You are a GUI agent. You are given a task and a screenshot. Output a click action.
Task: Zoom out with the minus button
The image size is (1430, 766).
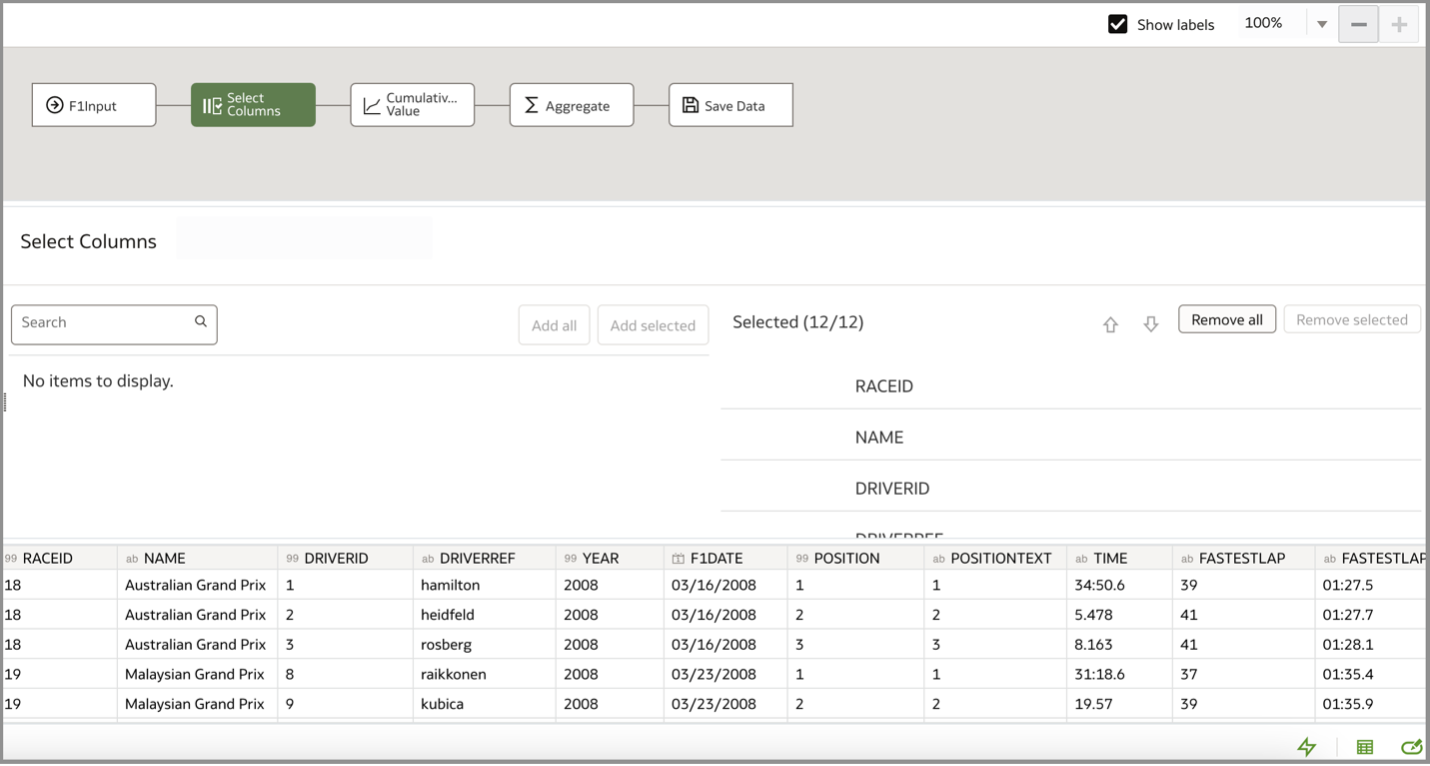[x=1358, y=23]
